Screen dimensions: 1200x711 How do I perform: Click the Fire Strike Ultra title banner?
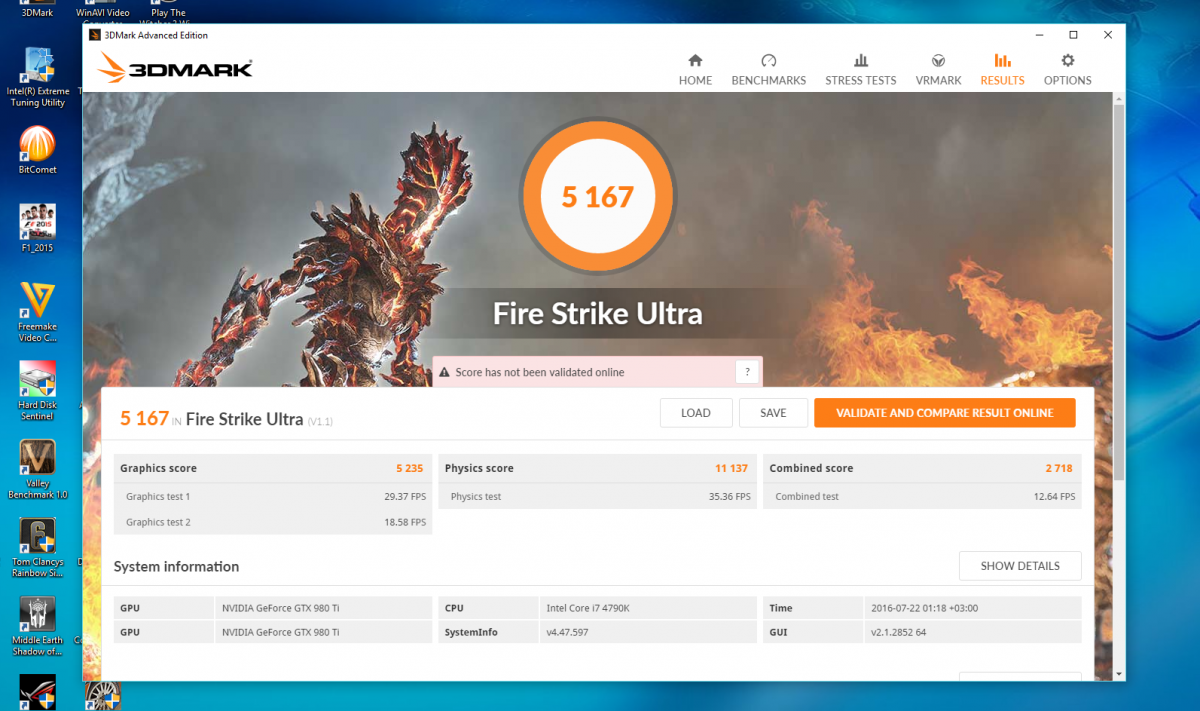(598, 314)
